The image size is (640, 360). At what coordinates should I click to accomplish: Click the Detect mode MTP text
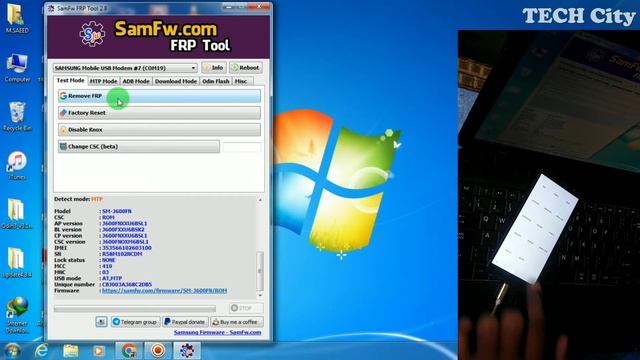tap(97, 199)
